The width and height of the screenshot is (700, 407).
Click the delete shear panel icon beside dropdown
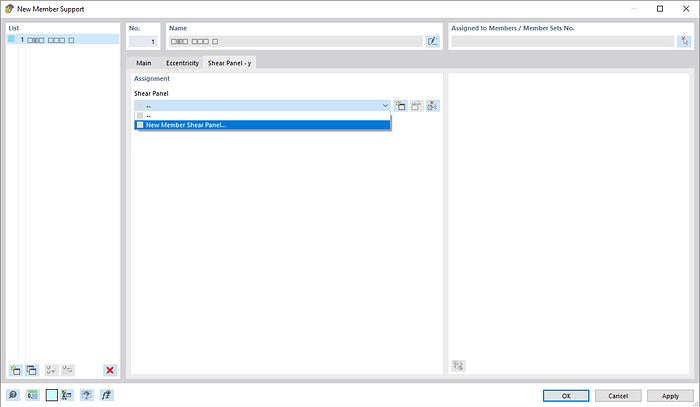(x=432, y=105)
